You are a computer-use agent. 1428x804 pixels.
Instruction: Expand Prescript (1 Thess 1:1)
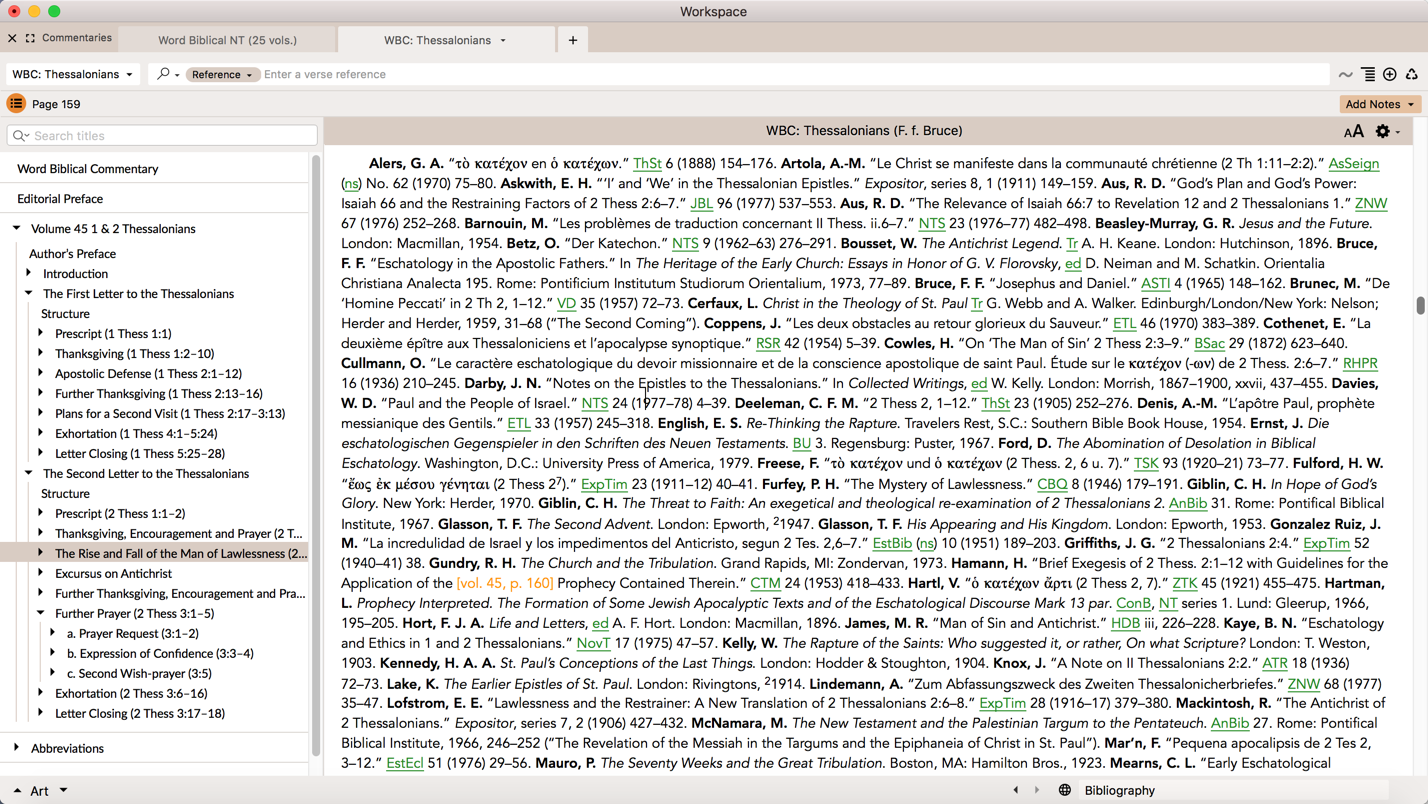41,333
